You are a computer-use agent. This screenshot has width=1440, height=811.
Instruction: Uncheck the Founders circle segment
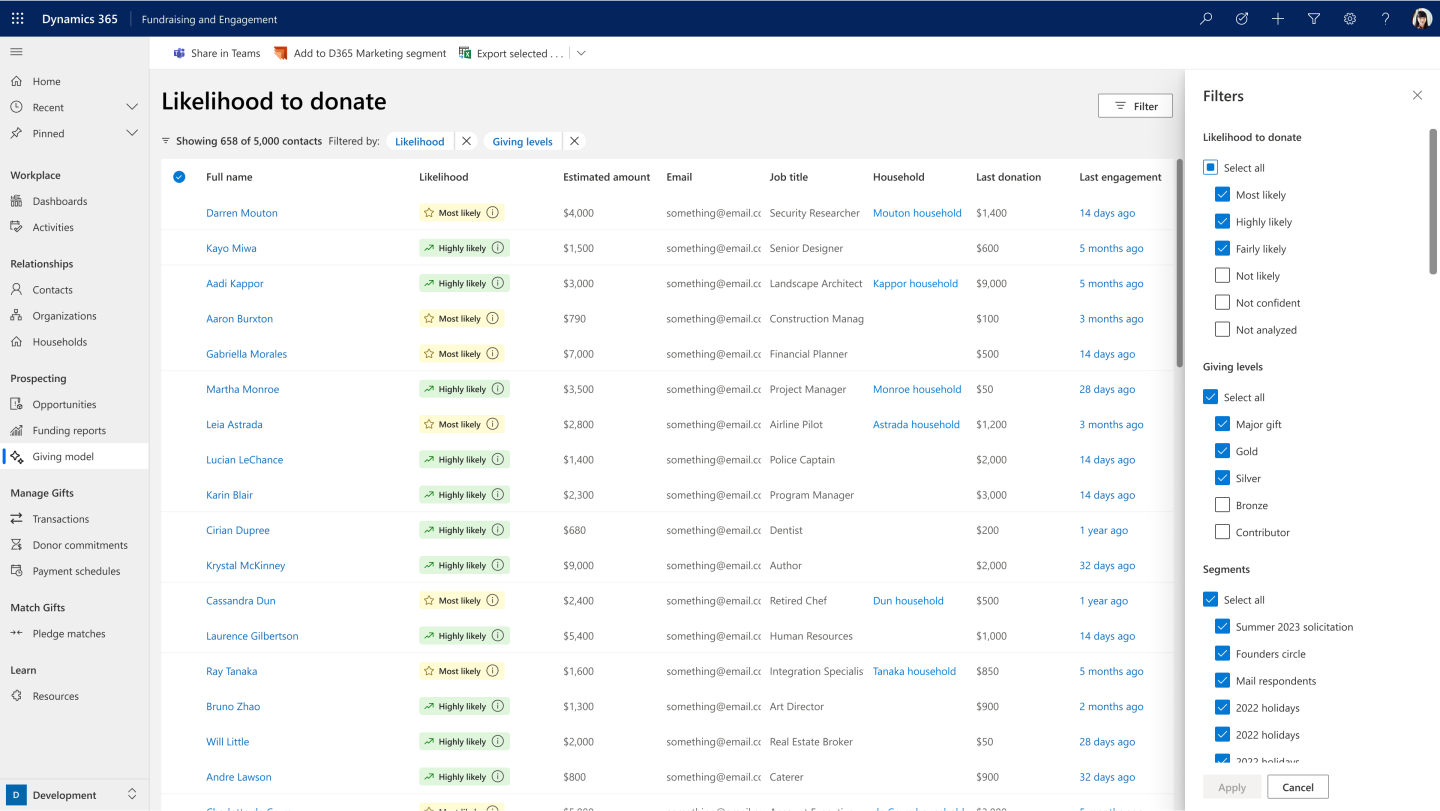click(x=1222, y=654)
